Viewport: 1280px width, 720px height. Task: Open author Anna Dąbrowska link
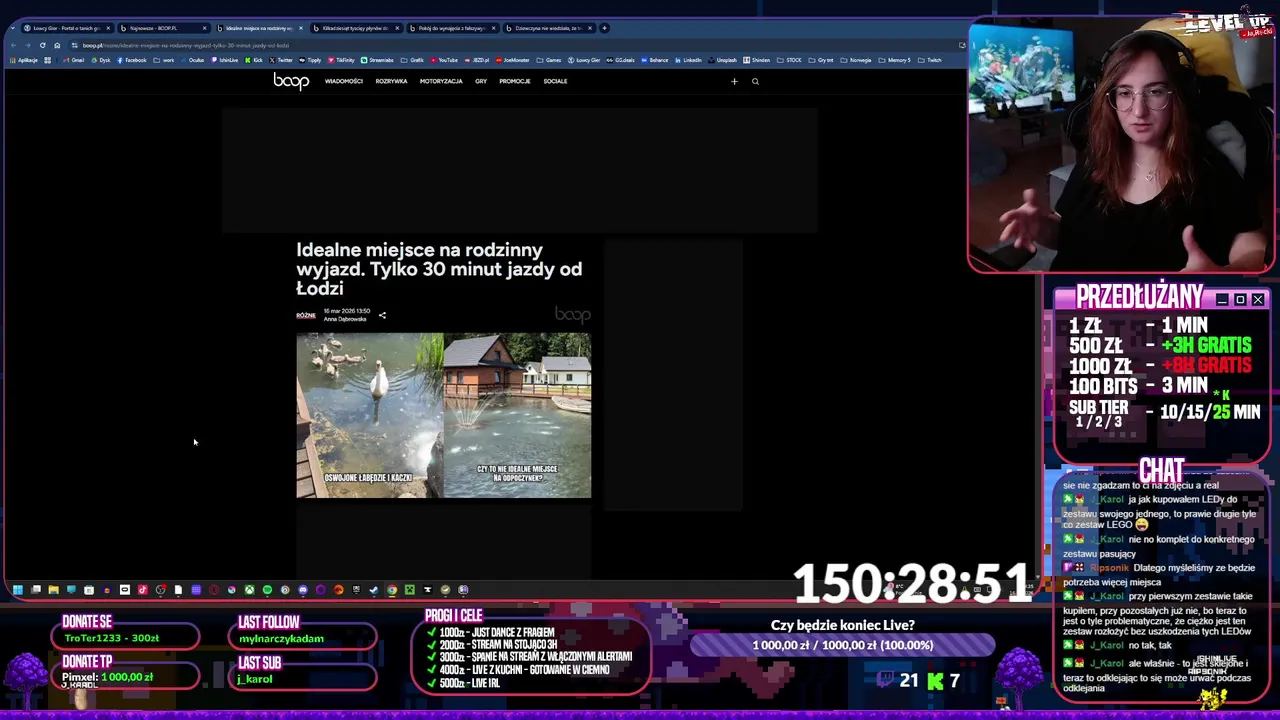(345, 319)
